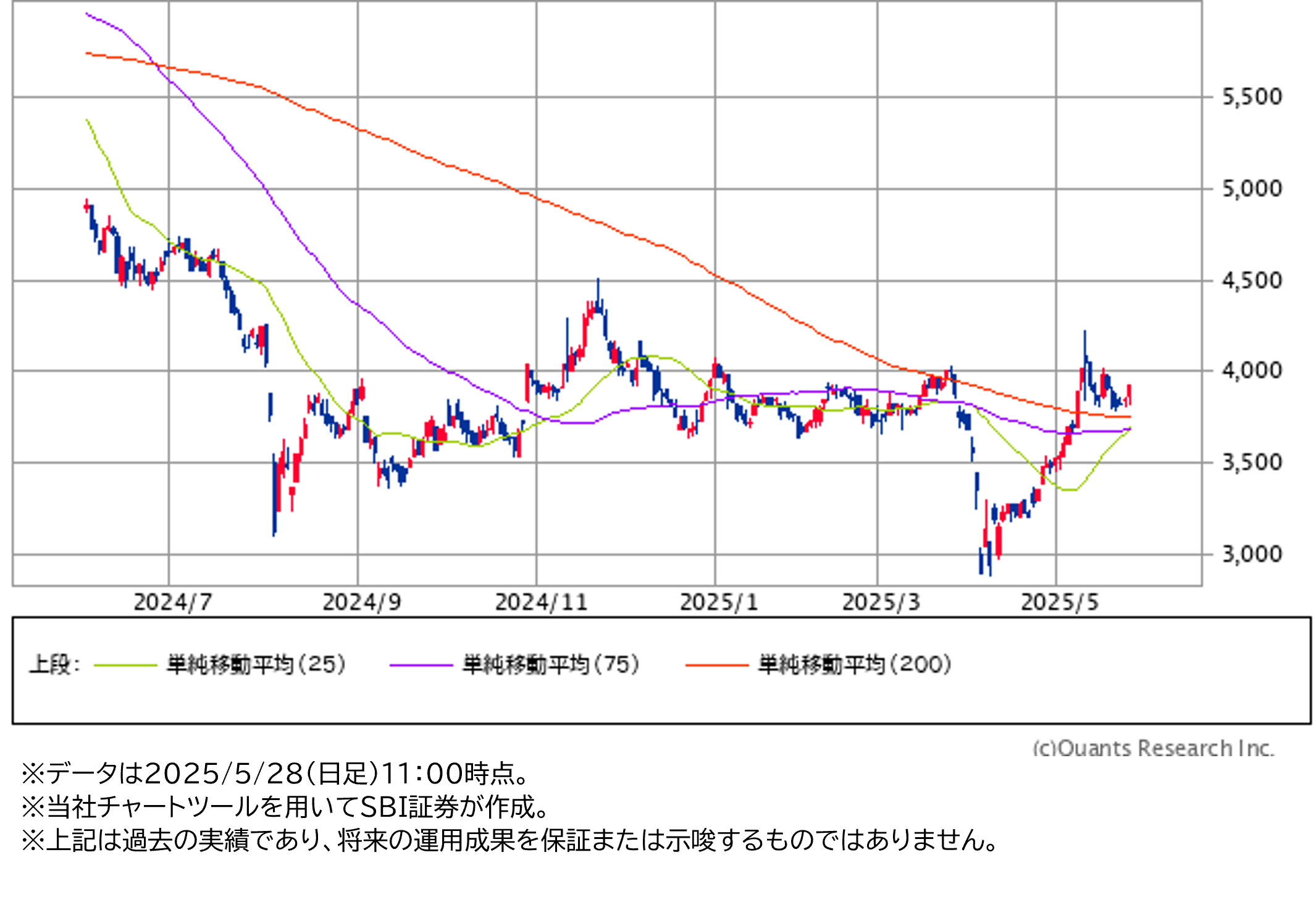Click 単純移動平均(200) legend label
The height and width of the screenshot is (915, 1316).
pos(855,665)
